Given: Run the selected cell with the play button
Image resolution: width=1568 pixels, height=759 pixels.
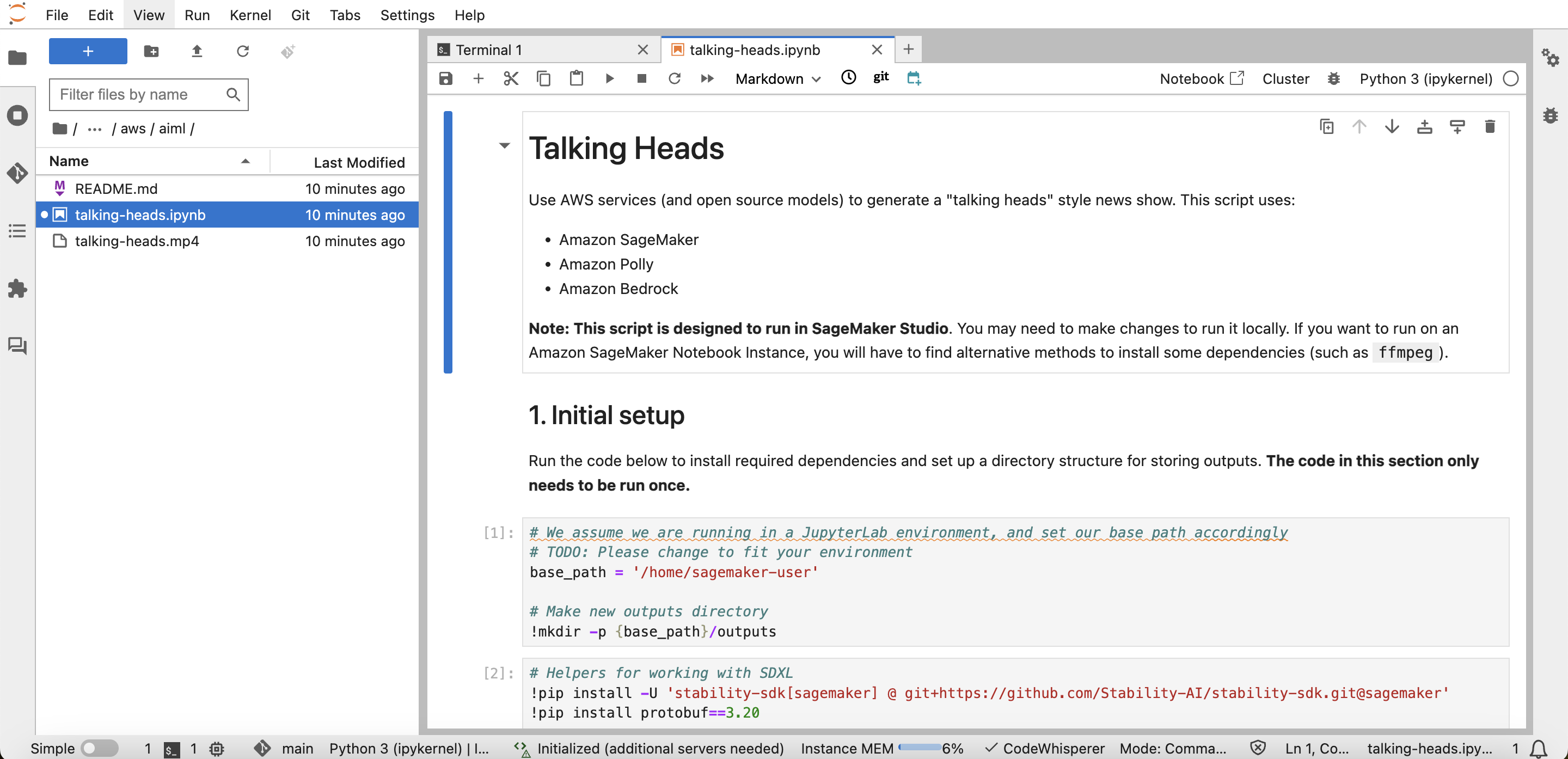Looking at the screenshot, I should (x=609, y=78).
